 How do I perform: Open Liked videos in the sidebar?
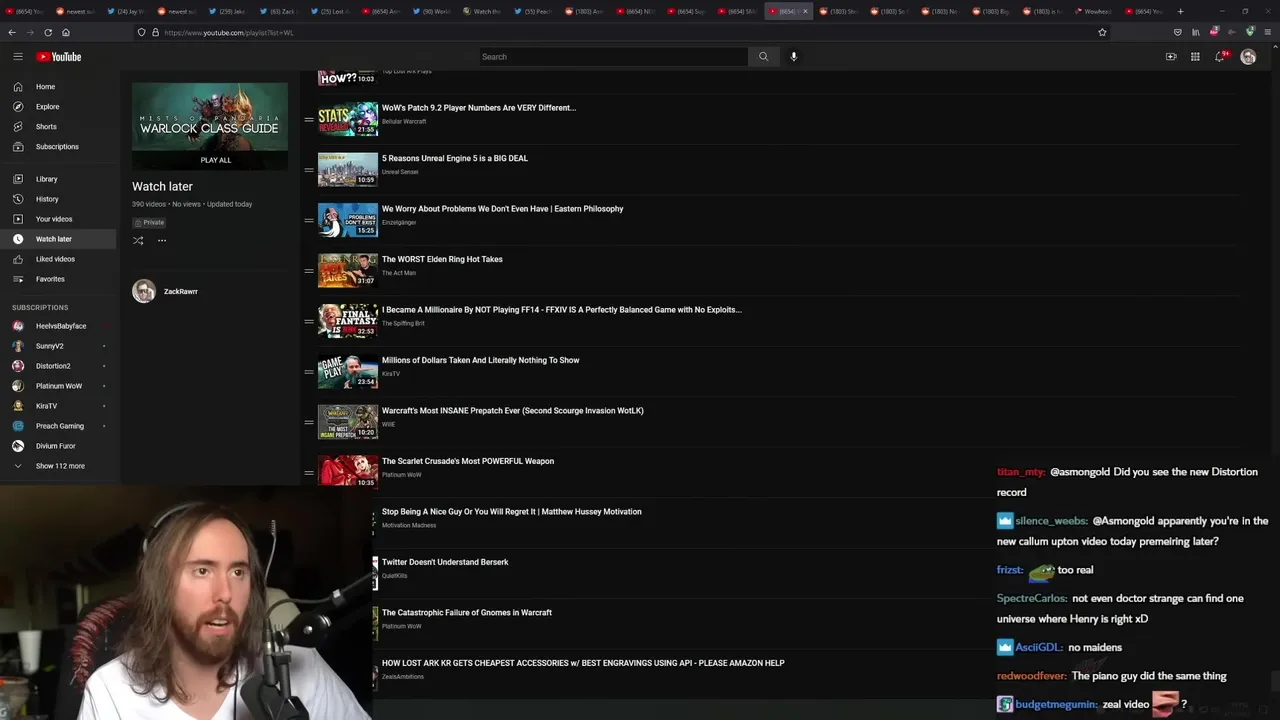[58, 259]
